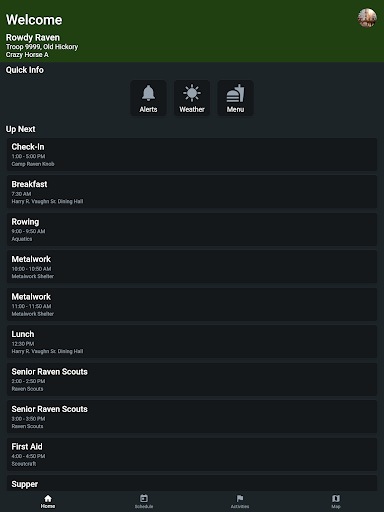384x512 pixels.
Task: Open the 2:00 PM Senior Raven Scouts
Action: click(192, 380)
